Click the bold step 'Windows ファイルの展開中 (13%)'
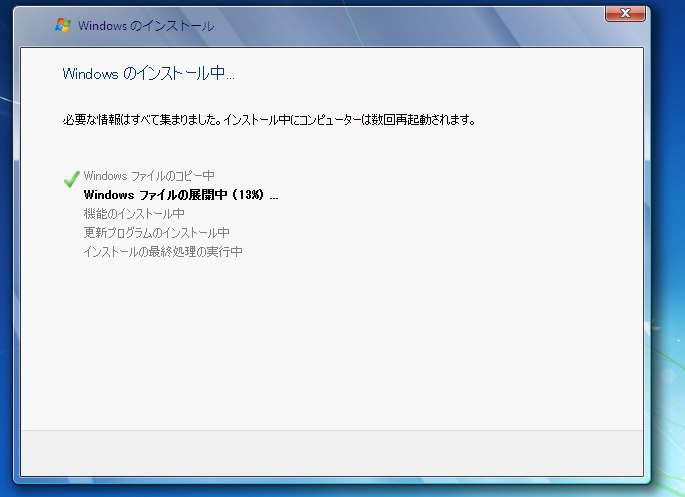 pos(181,195)
